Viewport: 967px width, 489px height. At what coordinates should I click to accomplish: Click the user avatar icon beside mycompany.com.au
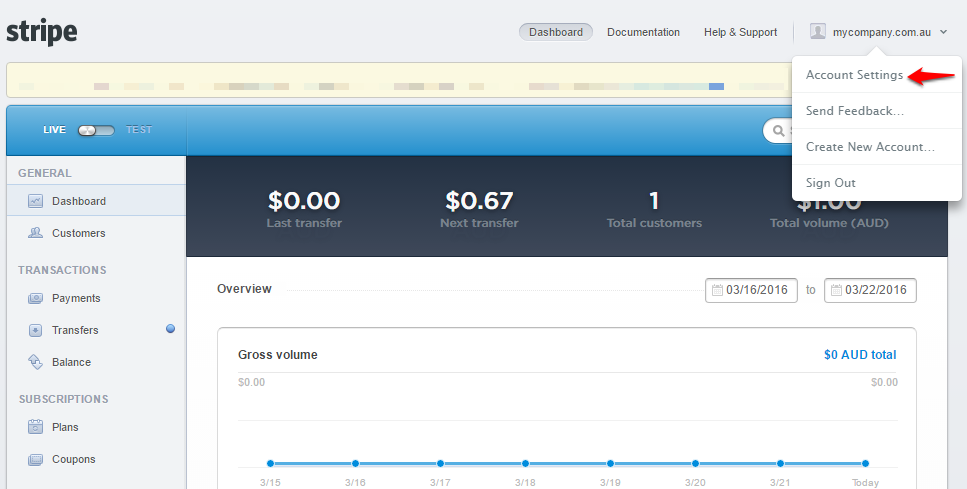tap(818, 32)
